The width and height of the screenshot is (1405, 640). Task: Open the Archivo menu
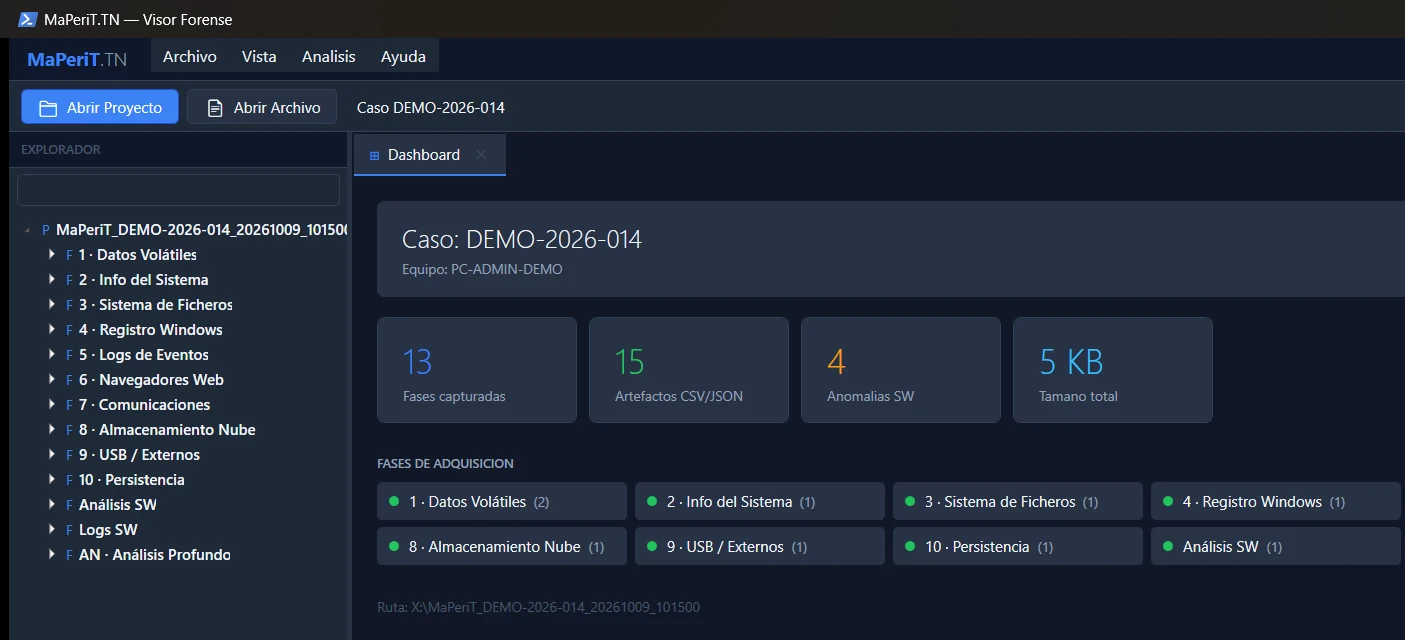coord(190,57)
